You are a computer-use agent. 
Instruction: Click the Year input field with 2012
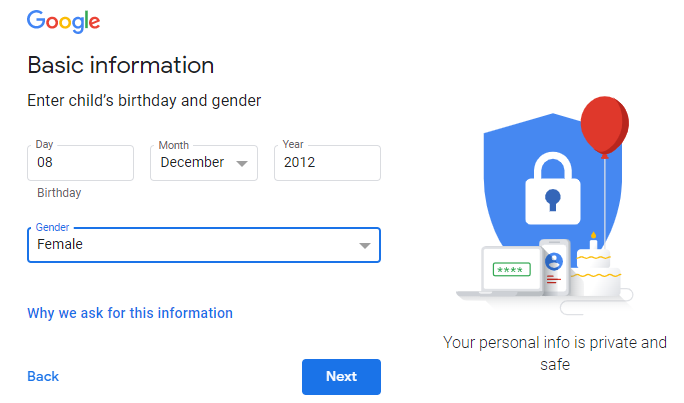327,163
